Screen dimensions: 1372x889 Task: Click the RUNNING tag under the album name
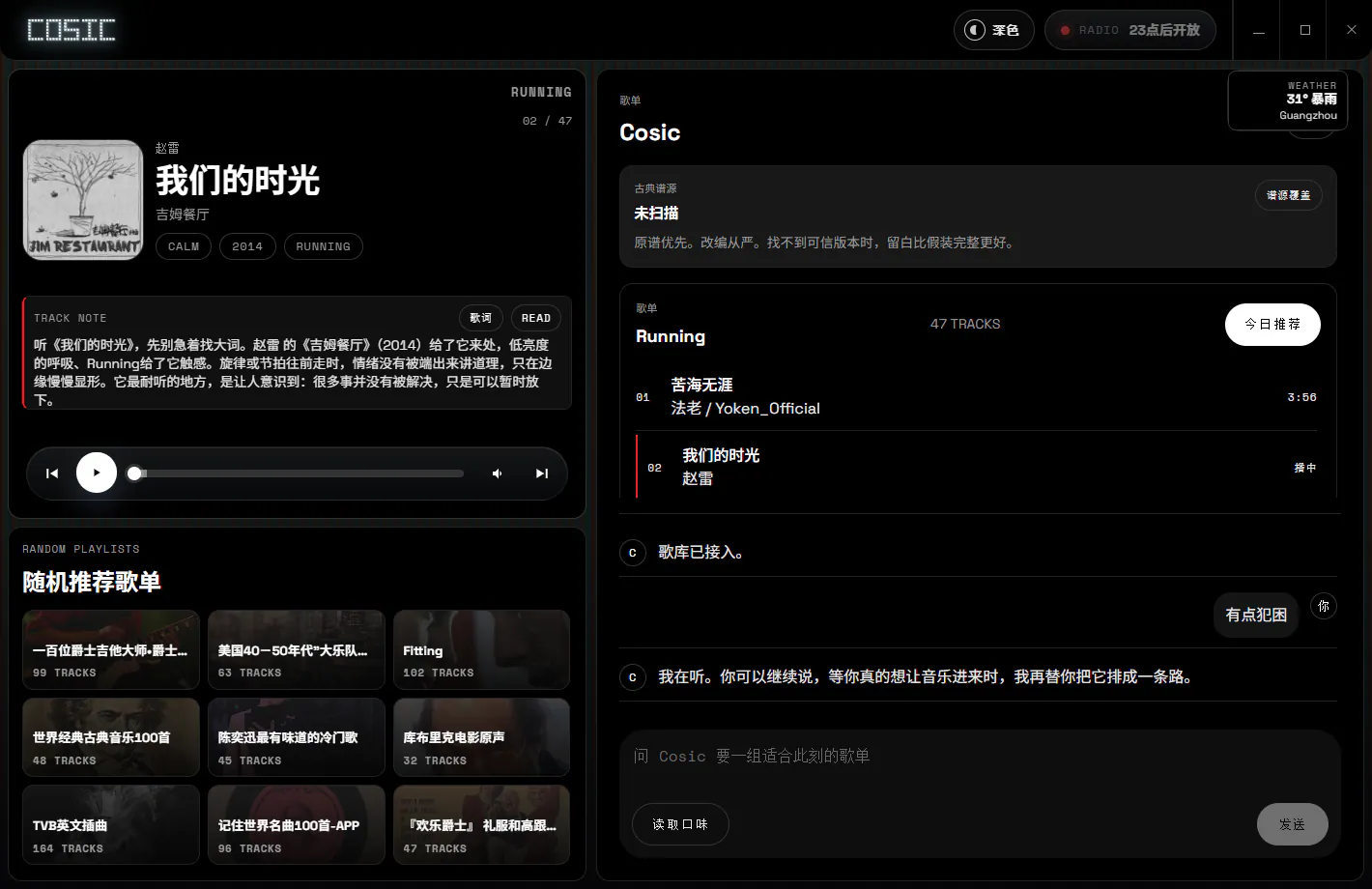tap(324, 246)
